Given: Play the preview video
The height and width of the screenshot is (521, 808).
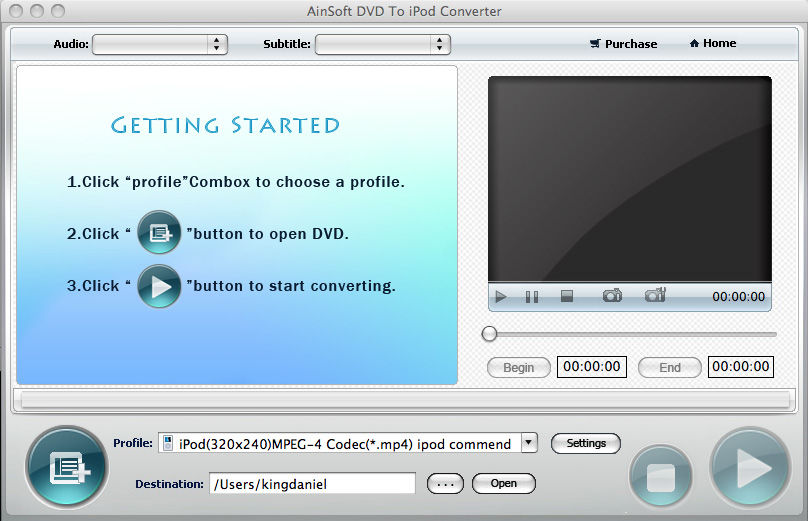Looking at the screenshot, I should [500, 296].
